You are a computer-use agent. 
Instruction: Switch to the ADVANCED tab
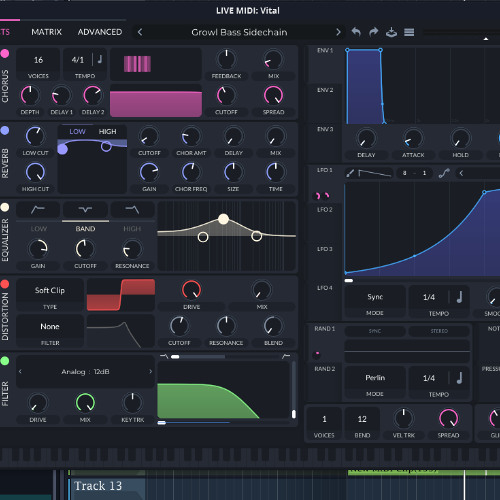[100, 32]
